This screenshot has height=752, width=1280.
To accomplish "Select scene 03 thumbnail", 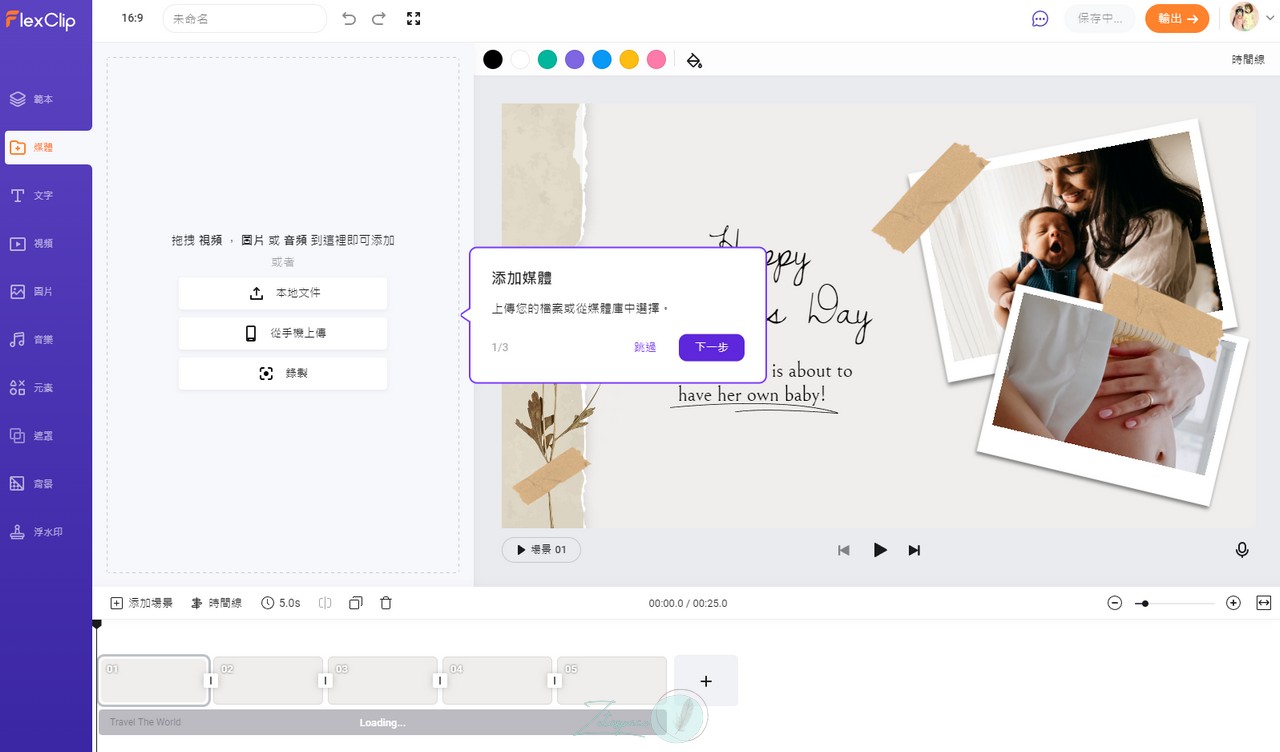I will pos(383,681).
